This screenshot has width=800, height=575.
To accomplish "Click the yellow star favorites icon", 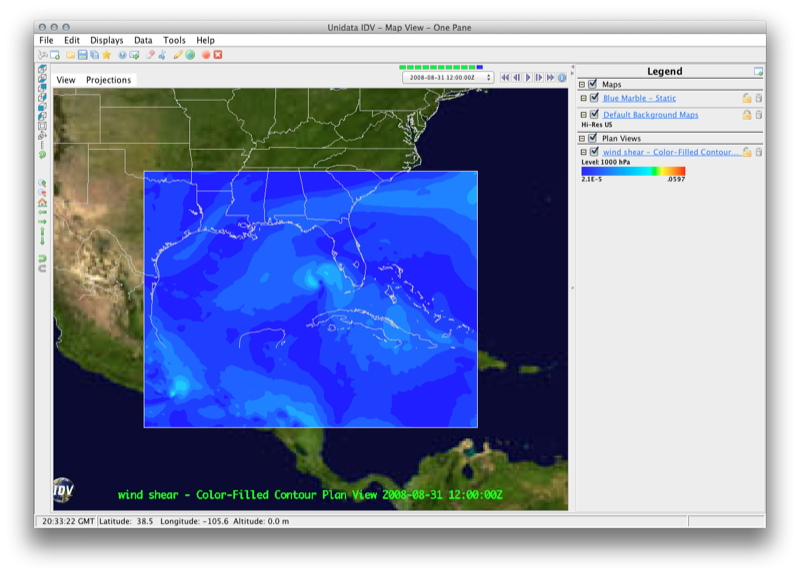I will 106,55.
